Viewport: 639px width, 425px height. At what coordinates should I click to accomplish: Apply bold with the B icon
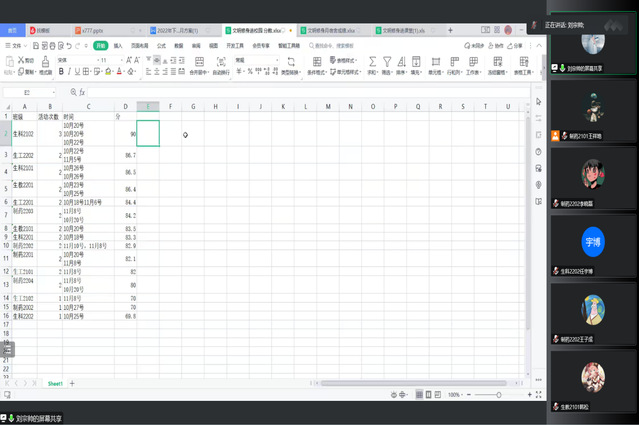pos(59,72)
